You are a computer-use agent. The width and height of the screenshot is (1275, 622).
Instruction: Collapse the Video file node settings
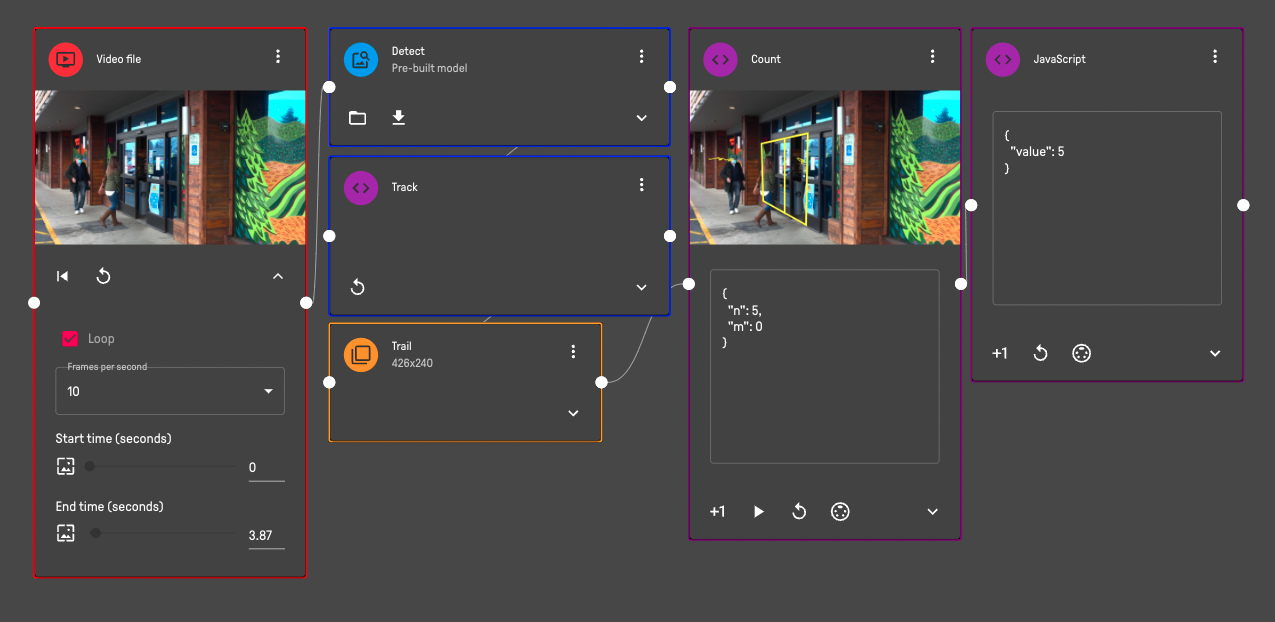point(278,276)
